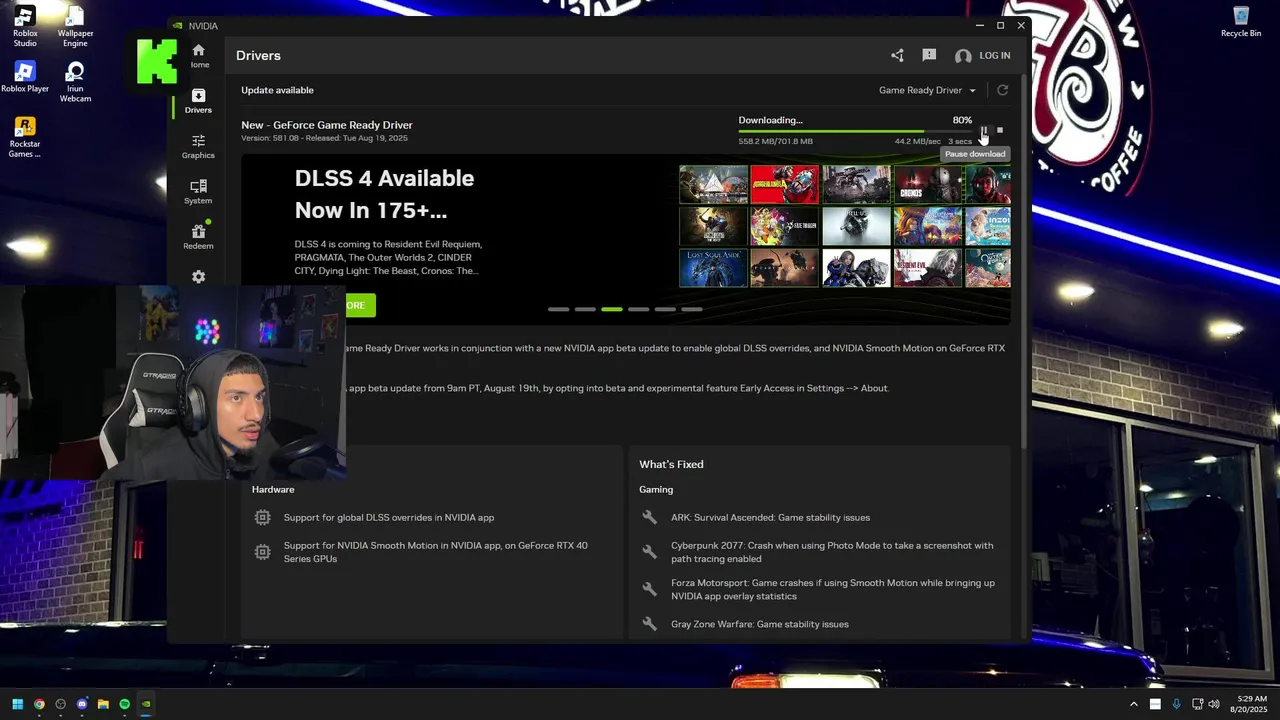
Task: Open Google Chrome from taskbar
Action: 39,704
